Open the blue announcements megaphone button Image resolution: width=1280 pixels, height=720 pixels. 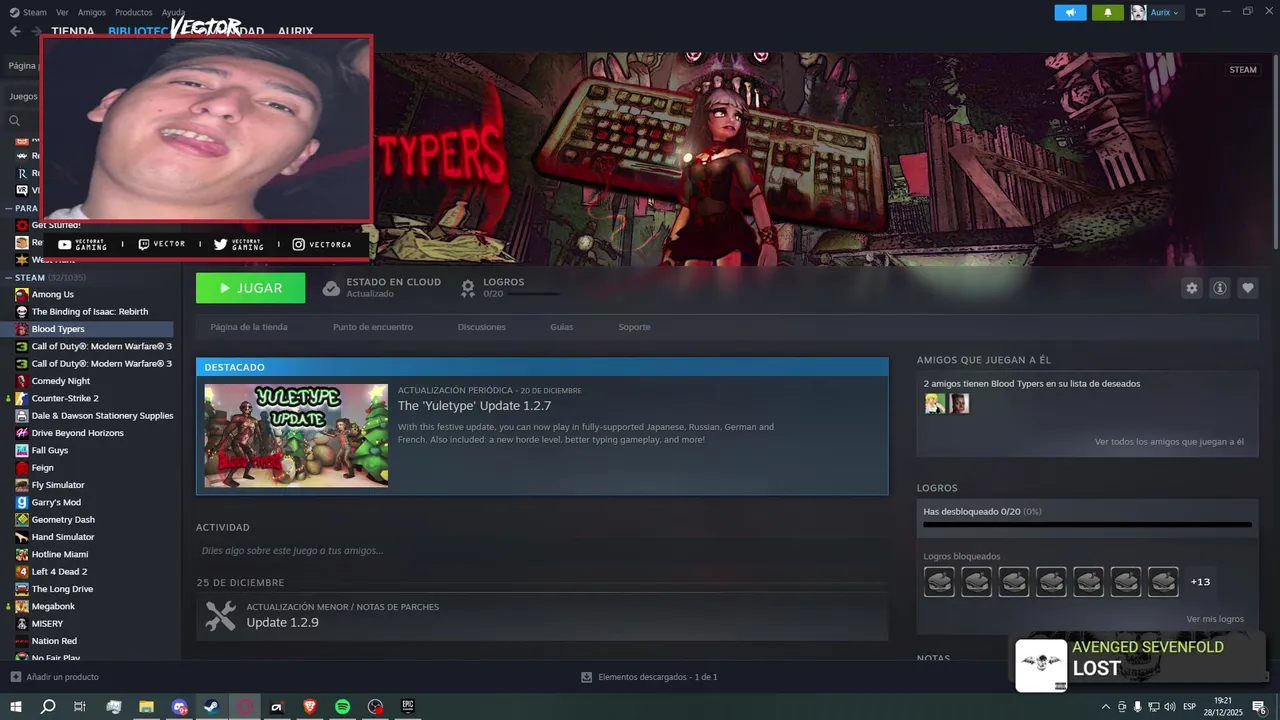coord(1070,12)
